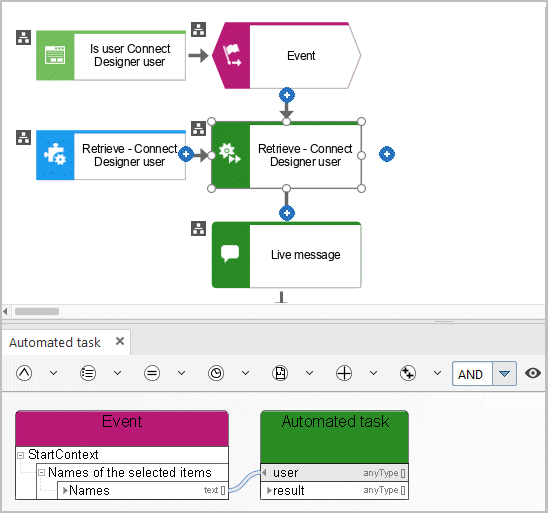Toggle the eye visibility icon in toolbar

tap(533, 373)
